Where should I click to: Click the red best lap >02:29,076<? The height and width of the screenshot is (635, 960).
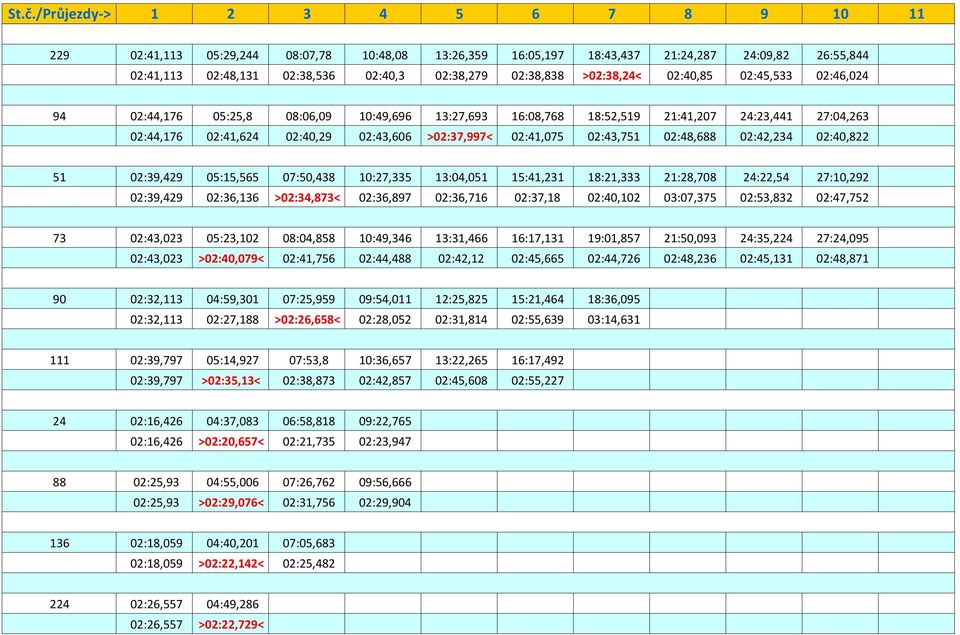[231, 502]
